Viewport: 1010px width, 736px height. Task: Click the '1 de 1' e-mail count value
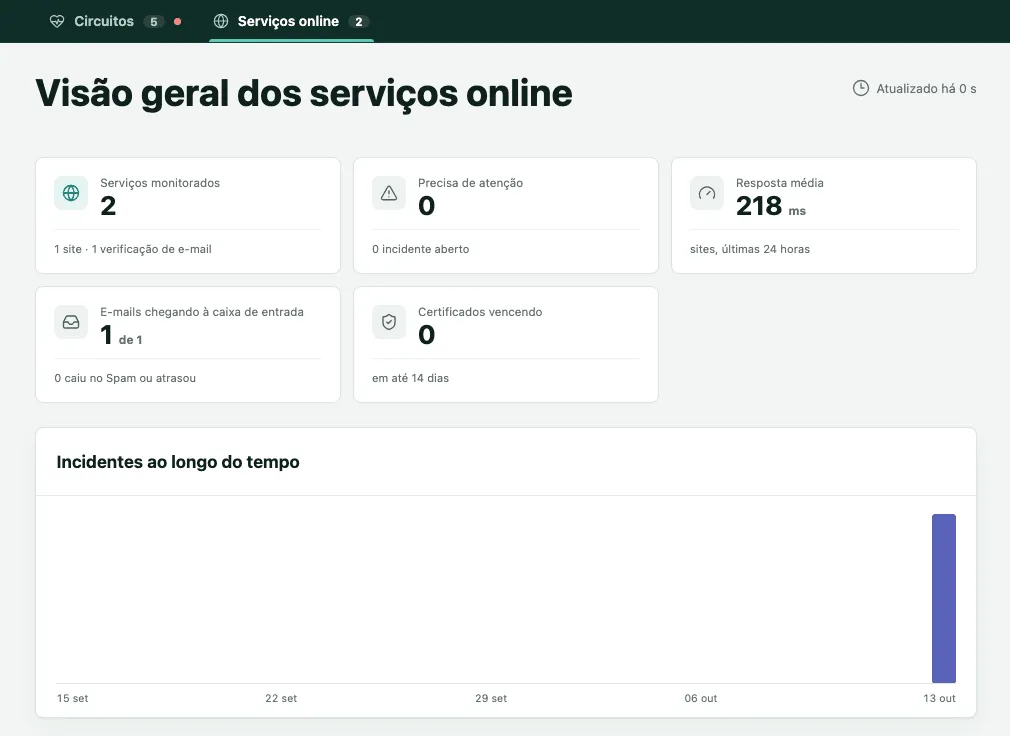pyautogui.click(x=121, y=335)
